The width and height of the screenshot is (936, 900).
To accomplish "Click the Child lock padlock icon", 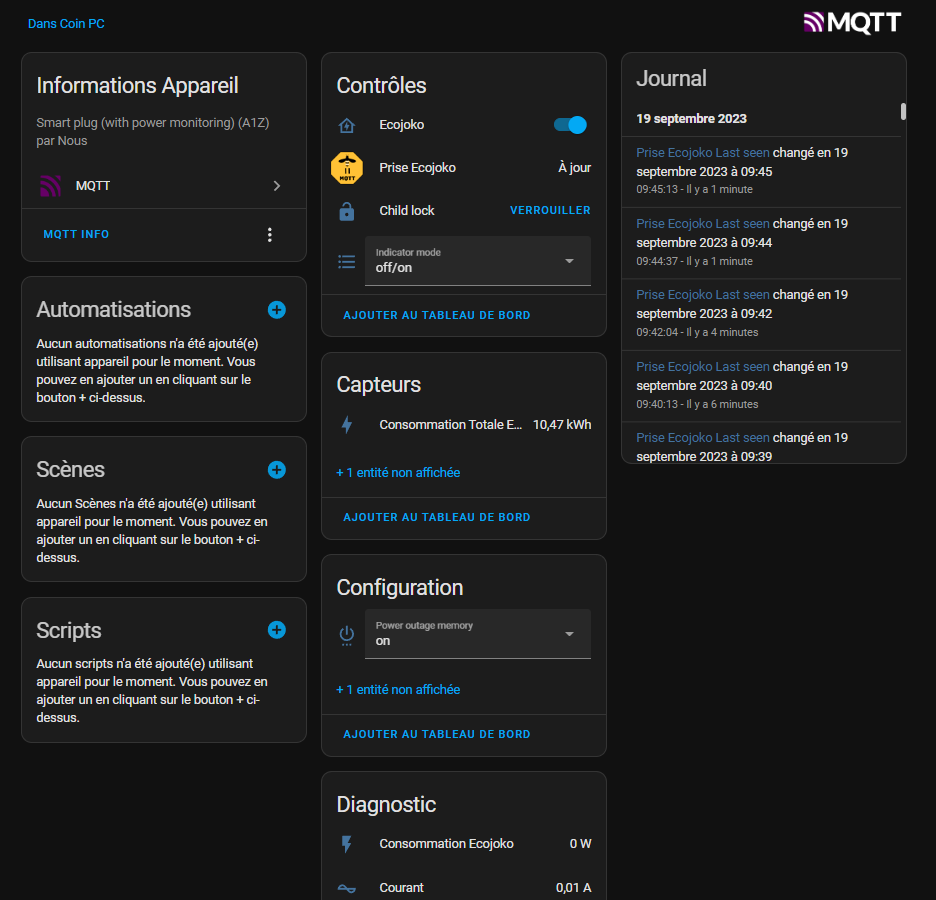I will tap(347, 211).
